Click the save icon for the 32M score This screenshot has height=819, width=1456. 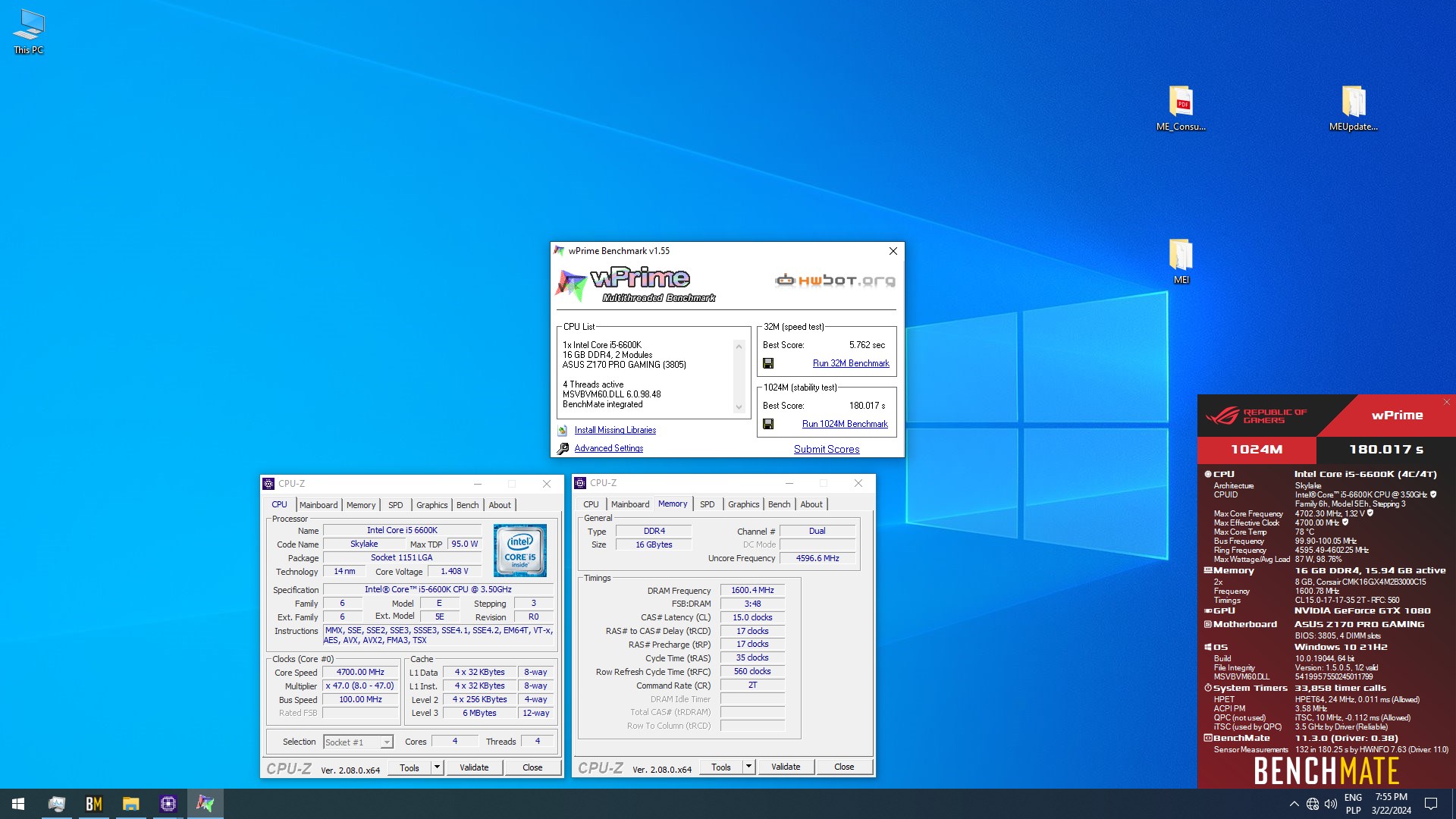(x=768, y=363)
